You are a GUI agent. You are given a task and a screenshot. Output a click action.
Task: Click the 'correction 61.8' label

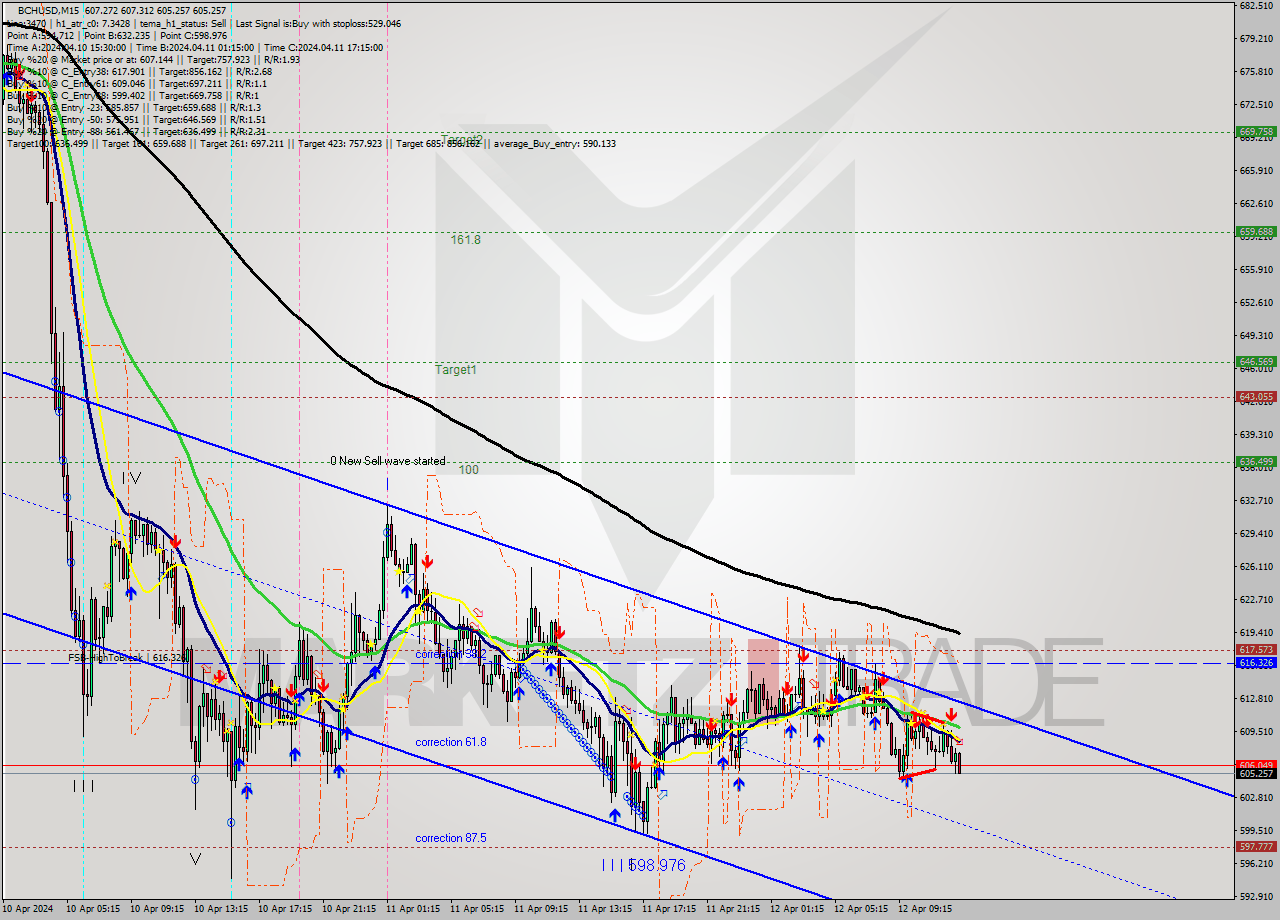[451, 742]
